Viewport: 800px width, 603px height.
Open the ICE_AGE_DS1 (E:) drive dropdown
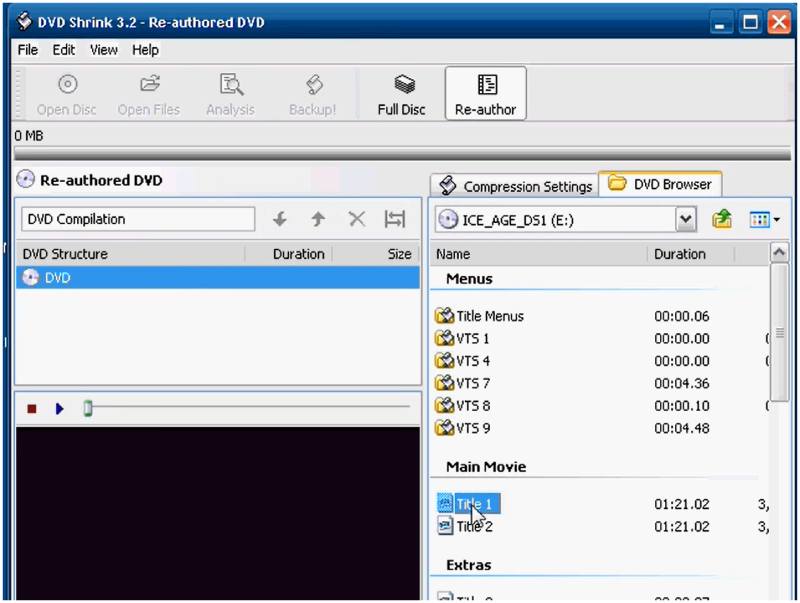point(686,220)
